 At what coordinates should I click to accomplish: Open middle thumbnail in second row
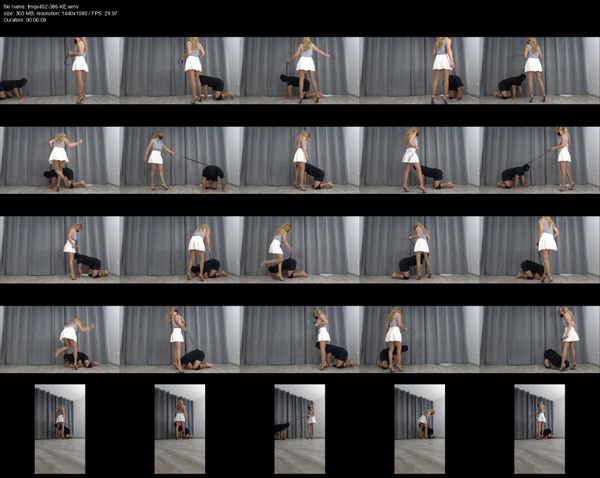[x=300, y=160]
